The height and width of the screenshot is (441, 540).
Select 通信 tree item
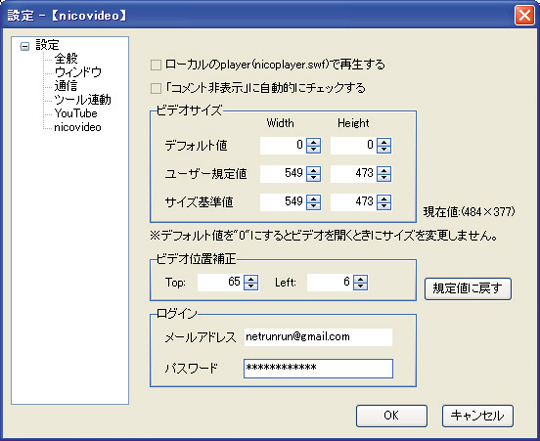[x=66, y=86]
